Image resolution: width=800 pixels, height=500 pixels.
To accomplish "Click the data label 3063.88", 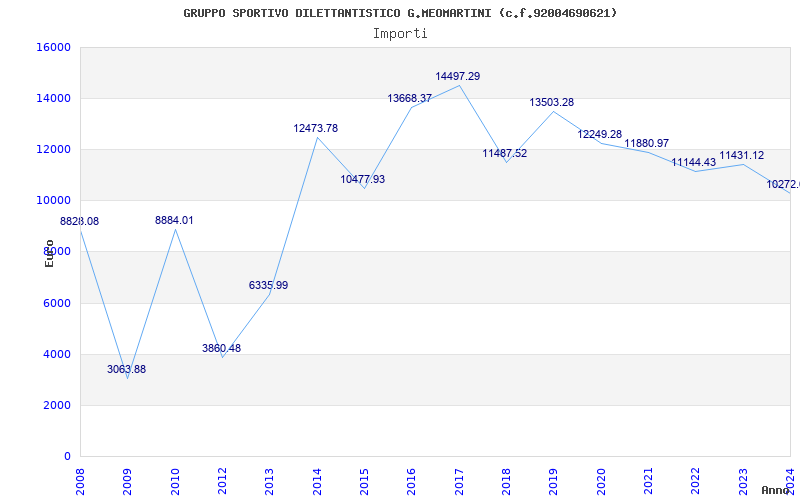I will (127, 369).
